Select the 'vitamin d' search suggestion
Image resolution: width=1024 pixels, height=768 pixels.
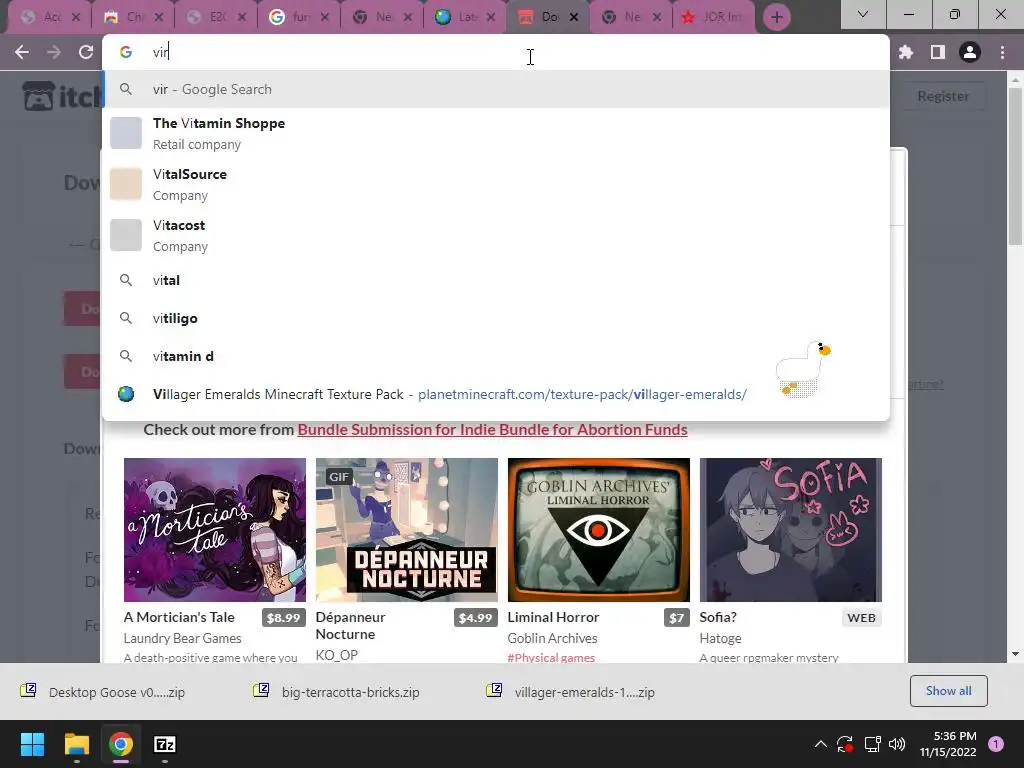(495, 356)
